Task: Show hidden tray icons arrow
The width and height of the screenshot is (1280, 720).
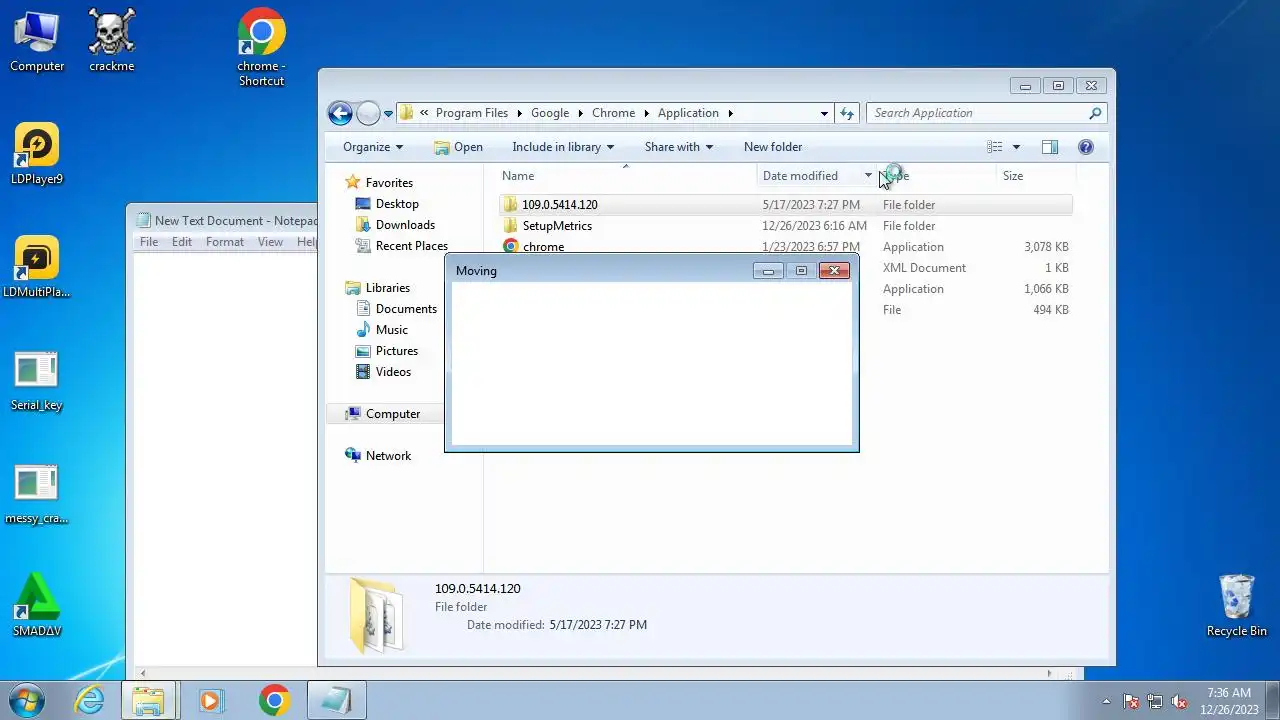Action: coord(1106,701)
